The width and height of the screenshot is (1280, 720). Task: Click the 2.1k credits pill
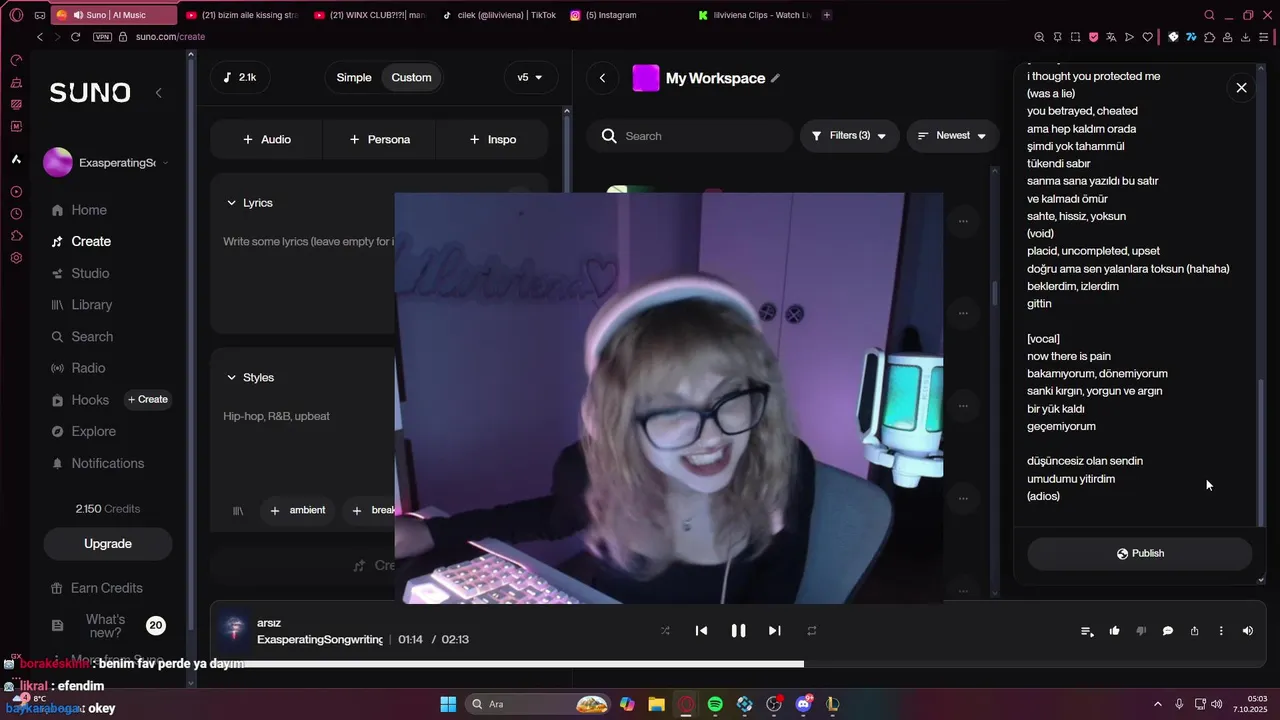(x=240, y=77)
